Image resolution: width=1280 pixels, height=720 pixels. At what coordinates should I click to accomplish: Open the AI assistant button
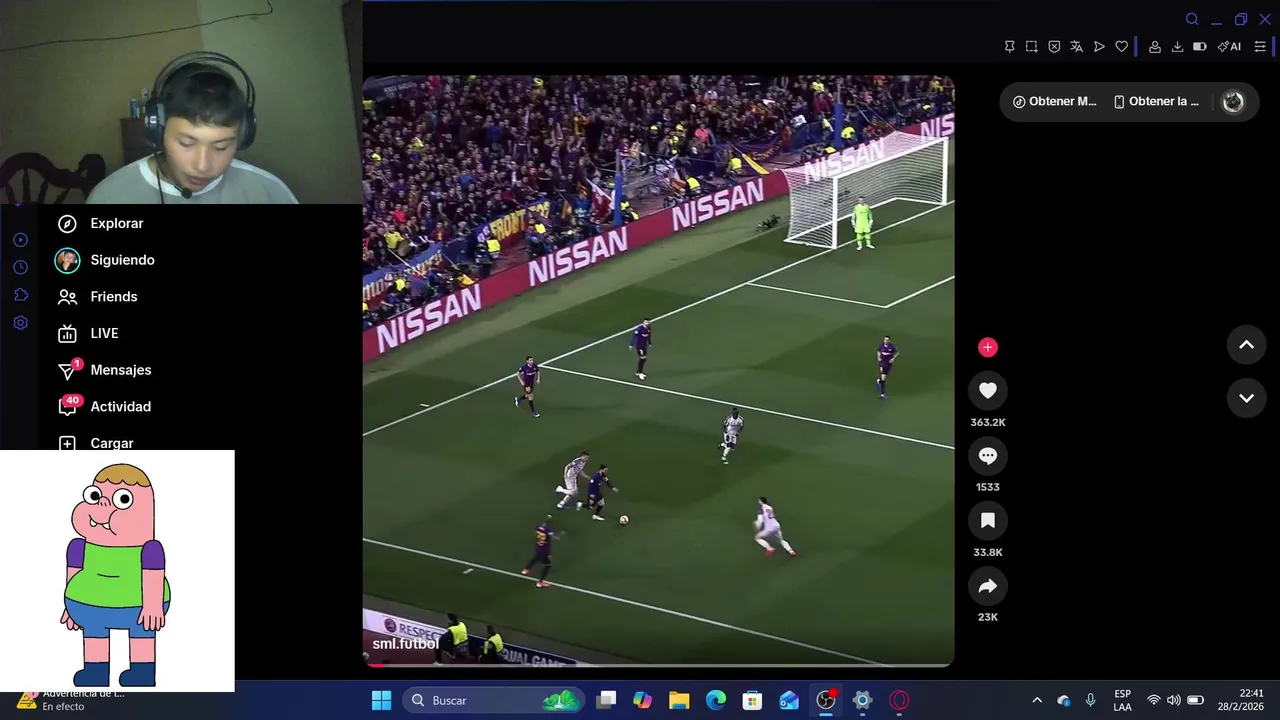(1229, 47)
